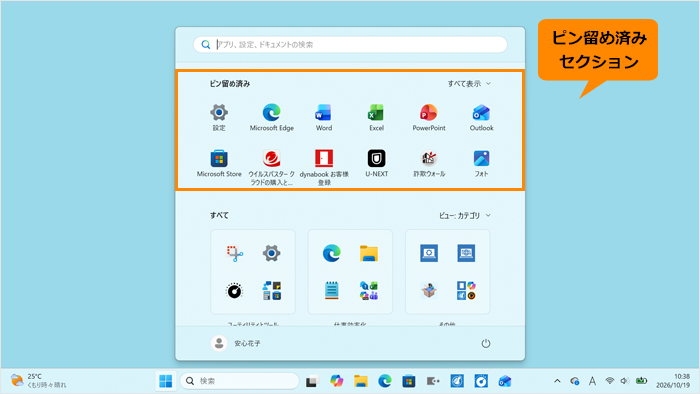Open Microsoft Store from pinned apps
Screen dimensions: 700x394
pyautogui.click(x=219, y=164)
